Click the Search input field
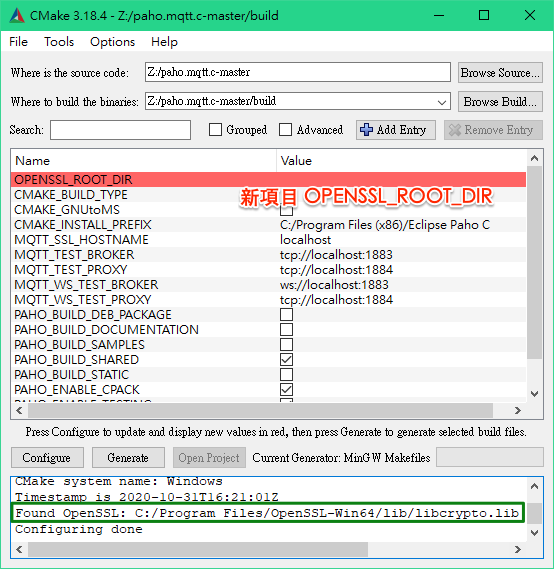 120,130
